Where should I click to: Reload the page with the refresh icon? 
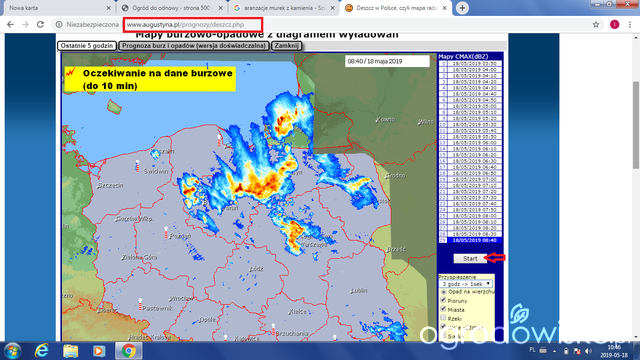40,24
